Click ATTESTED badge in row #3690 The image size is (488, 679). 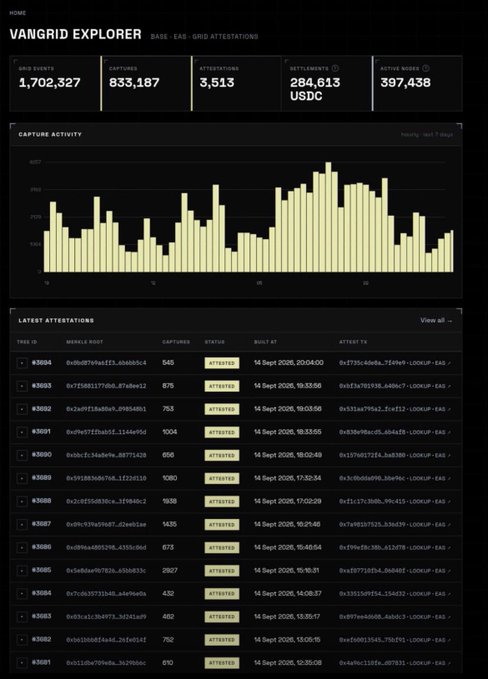[222, 455]
